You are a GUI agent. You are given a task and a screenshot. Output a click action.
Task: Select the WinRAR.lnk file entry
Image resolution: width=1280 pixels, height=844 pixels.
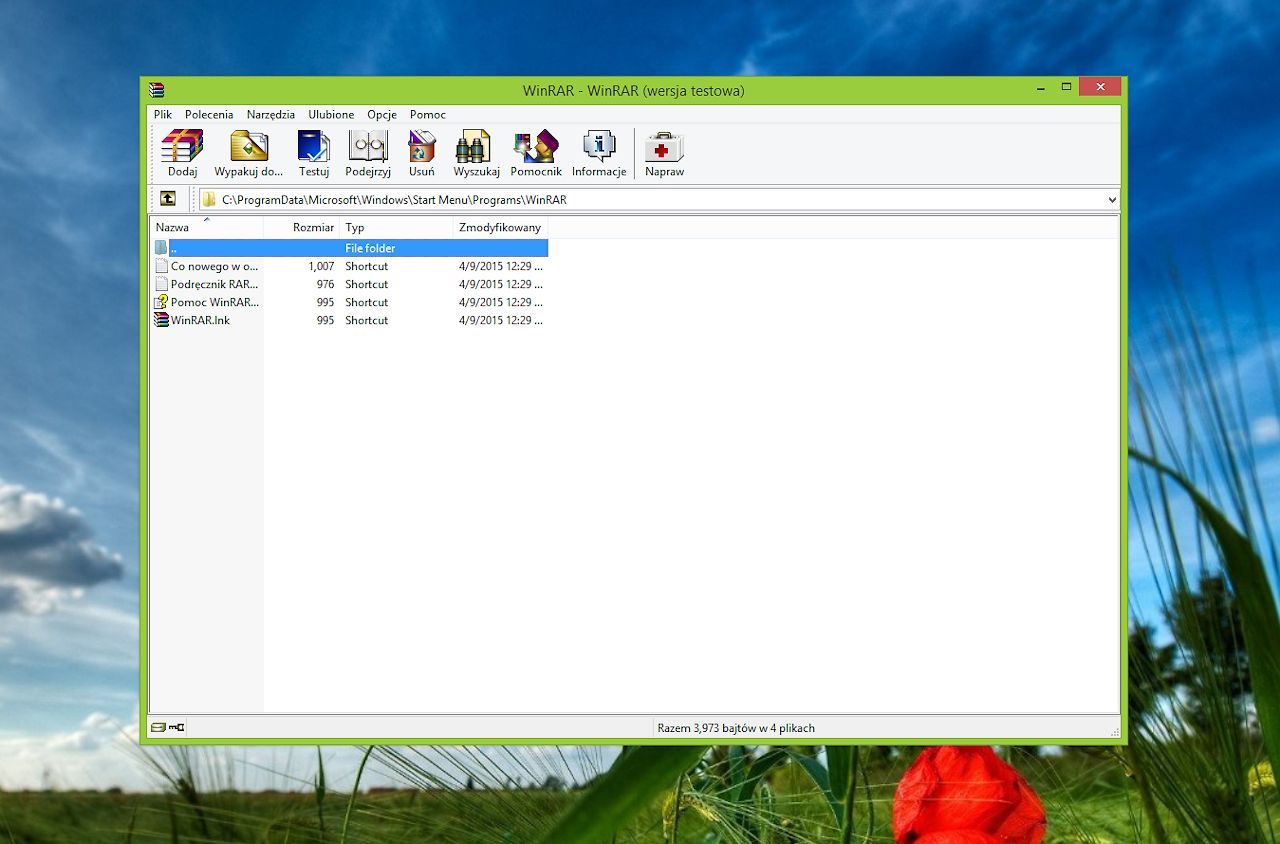point(200,321)
